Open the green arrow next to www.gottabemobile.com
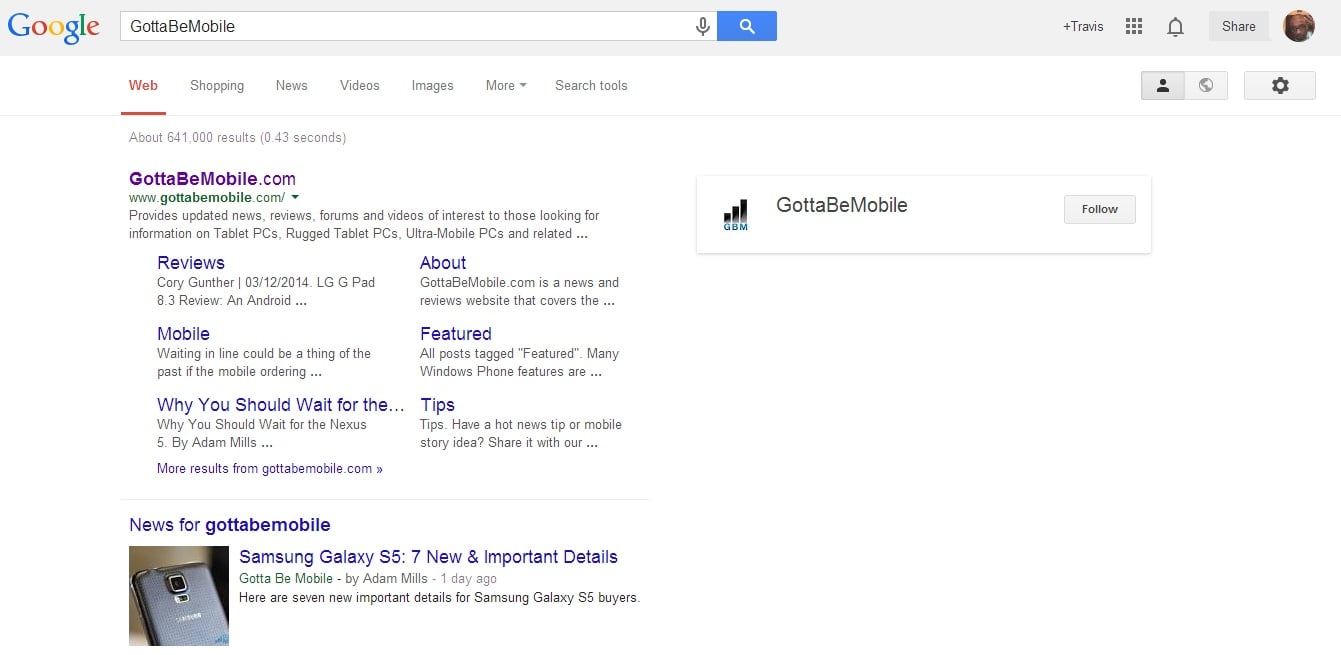This screenshot has width=1341, height=655. (295, 198)
